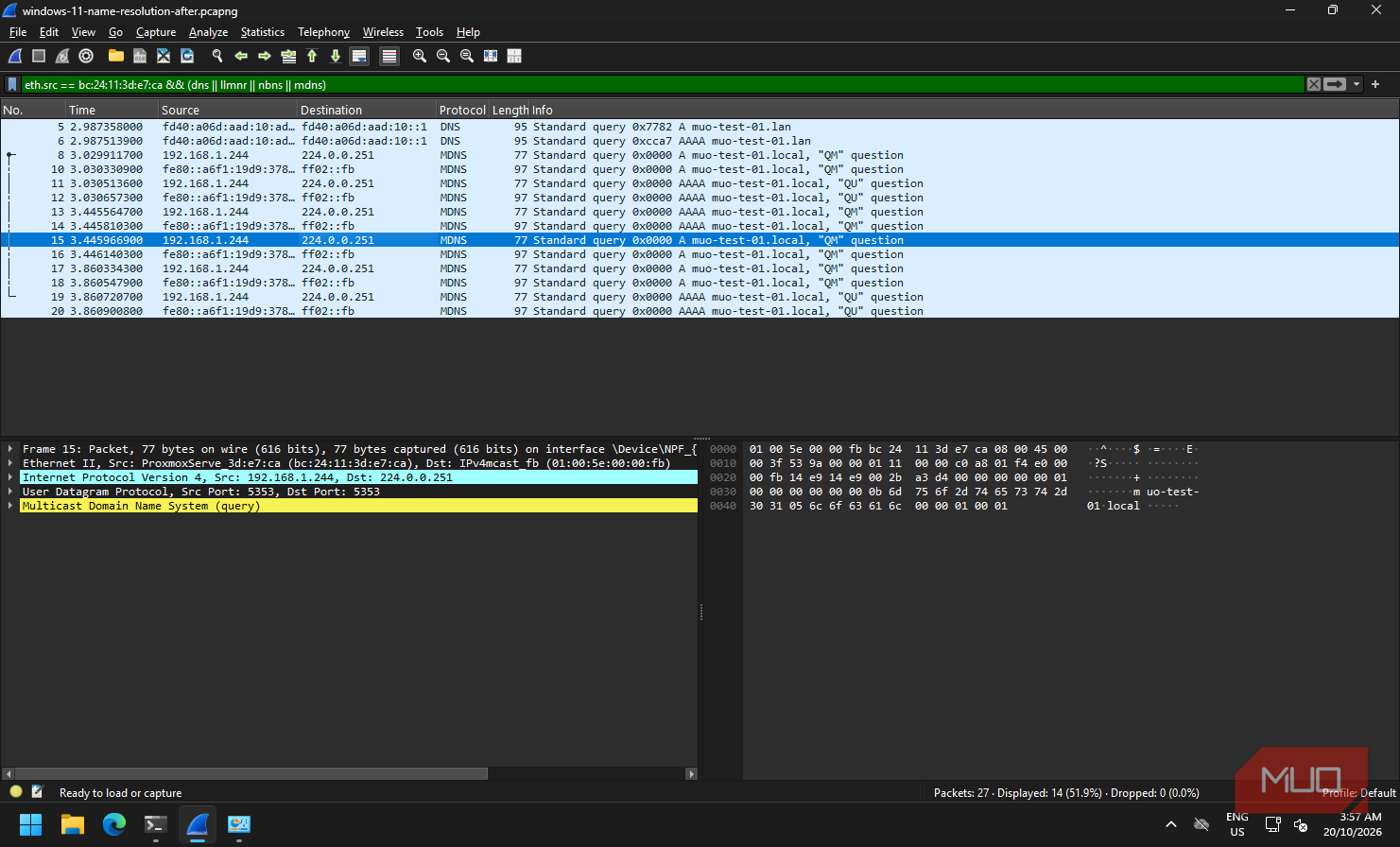Clear the display filter
The height and width of the screenshot is (847, 1400).
pos(1314,84)
